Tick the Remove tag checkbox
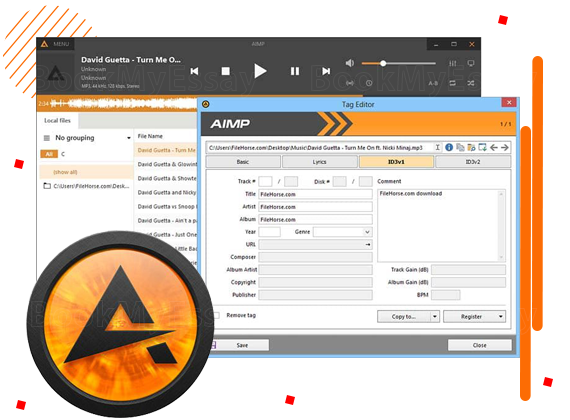Image resolution: width=570 pixels, height=420 pixels. pyautogui.click(x=217, y=315)
